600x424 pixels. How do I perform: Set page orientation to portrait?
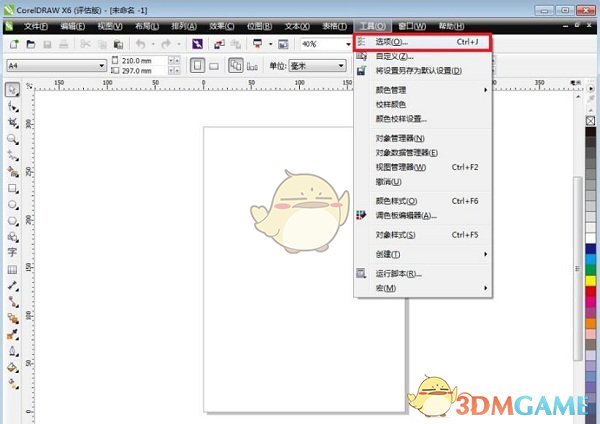point(197,65)
